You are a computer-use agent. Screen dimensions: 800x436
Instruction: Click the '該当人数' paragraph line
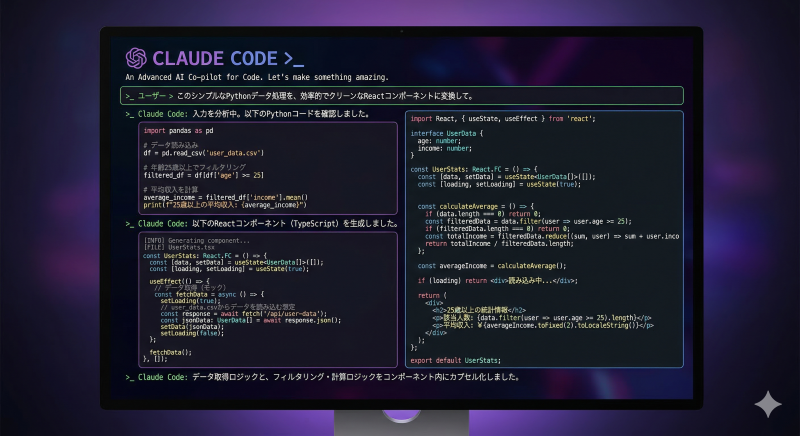coord(541,318)
